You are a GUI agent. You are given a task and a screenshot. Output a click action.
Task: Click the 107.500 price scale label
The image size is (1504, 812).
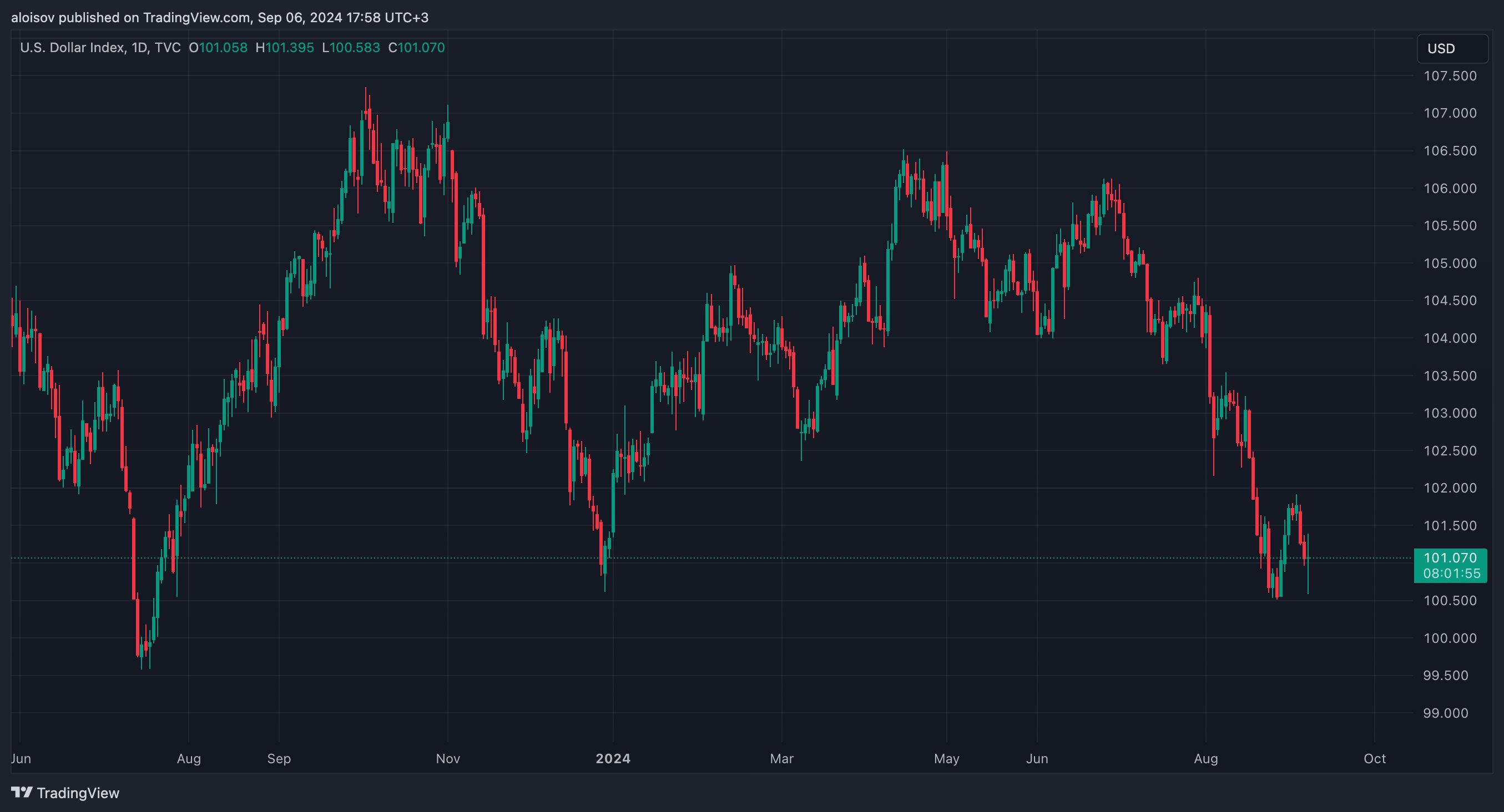tap(1450, 76)
